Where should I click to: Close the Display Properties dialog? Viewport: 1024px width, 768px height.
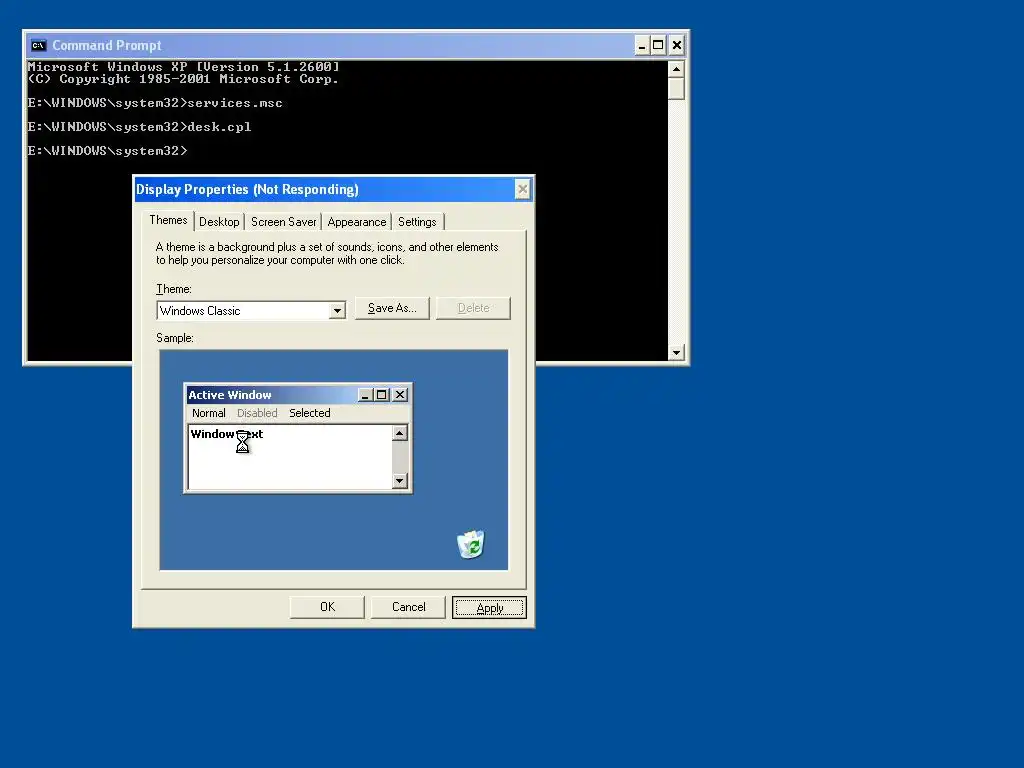522,189
